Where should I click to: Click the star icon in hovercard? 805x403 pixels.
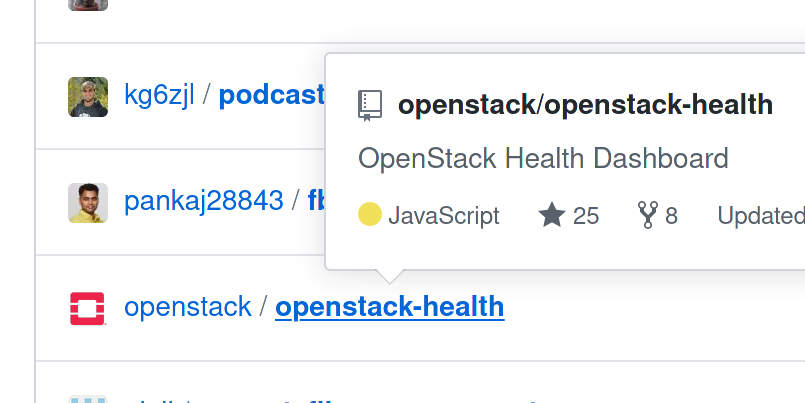552,215
